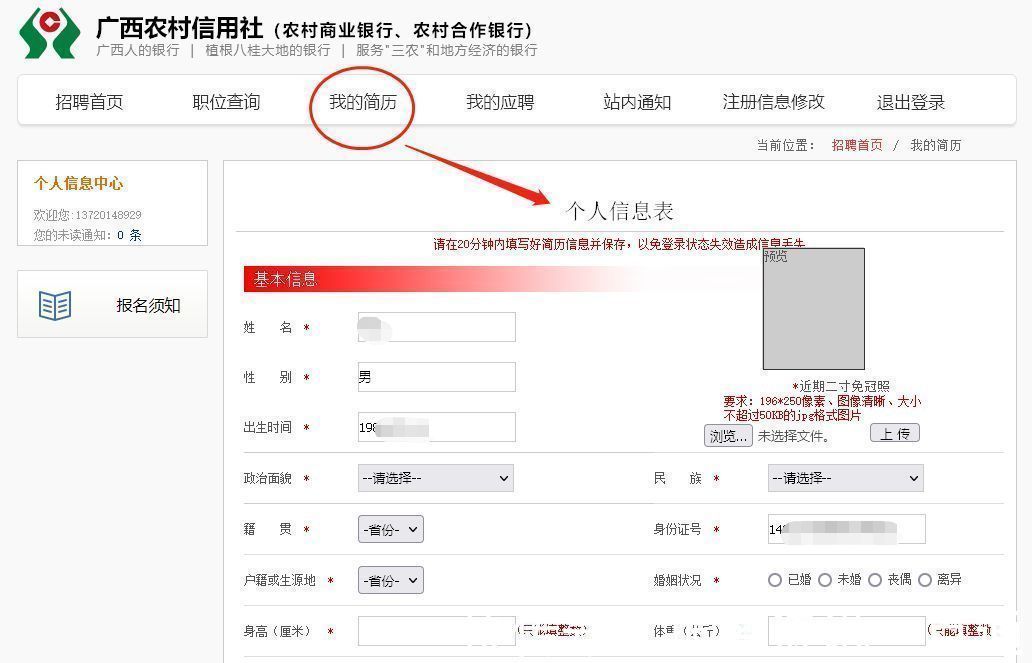The height and width of the screenshot is (663, 1032).
Task: Expand the 民族 dropdown
Action: pyautogui.click(x=846, y=478)
